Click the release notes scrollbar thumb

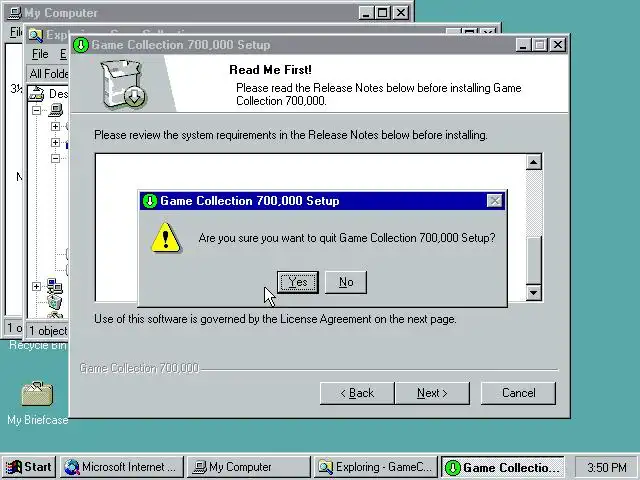(x=533, y=260)
